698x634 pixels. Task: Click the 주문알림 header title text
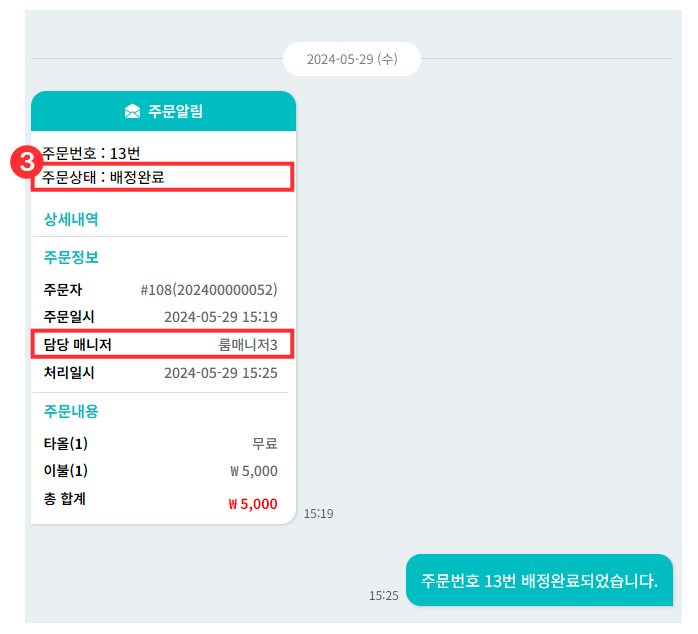click(x=175, y=111)
